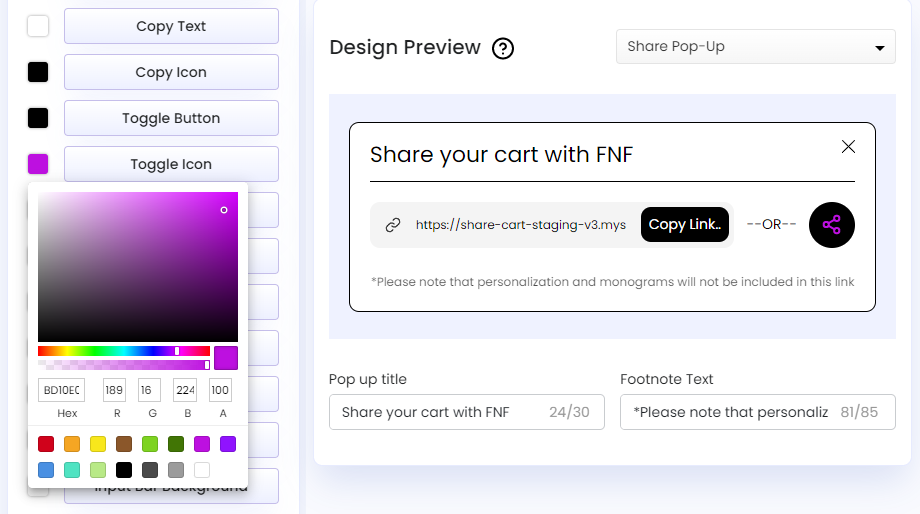Pick the yellow preset color swatch
Image resolution: width=920 pixels, height=514 pixels.
pos(98,444)
